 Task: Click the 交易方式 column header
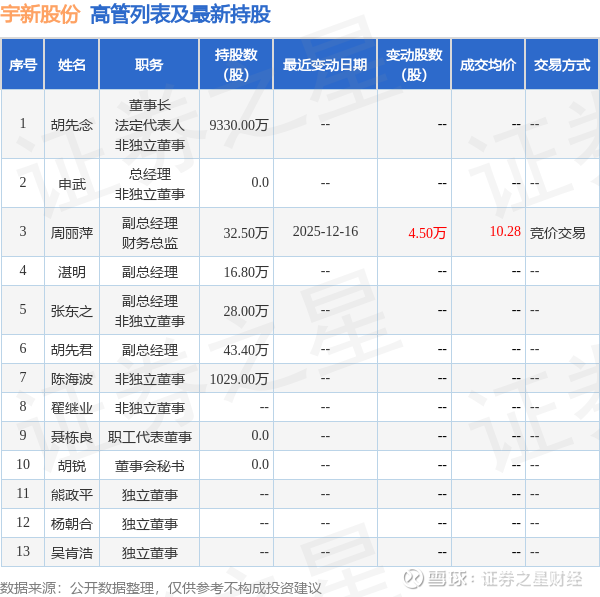click(x=562, y=64)
